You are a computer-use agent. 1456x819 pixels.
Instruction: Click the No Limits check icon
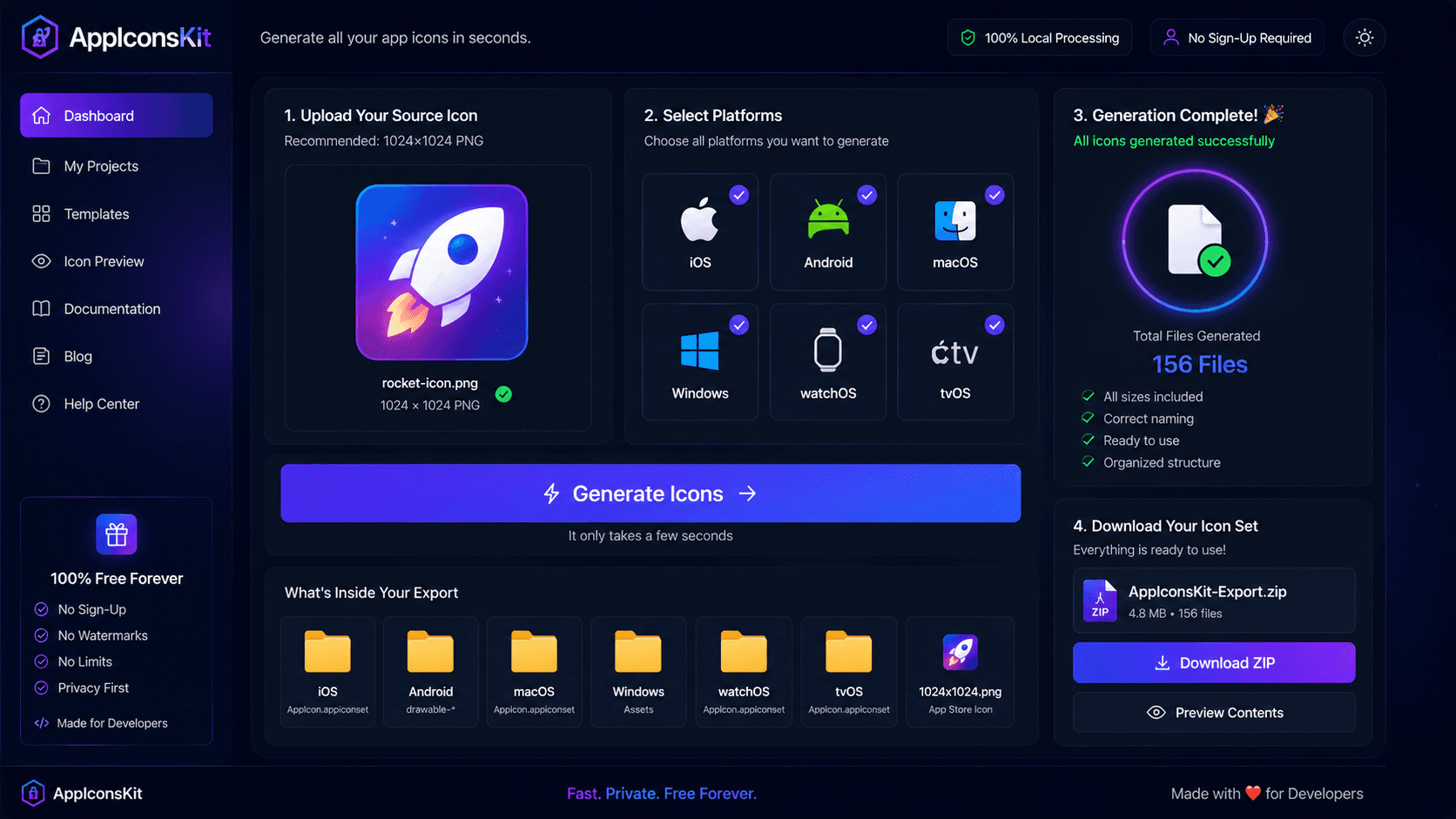click(41, 661)
